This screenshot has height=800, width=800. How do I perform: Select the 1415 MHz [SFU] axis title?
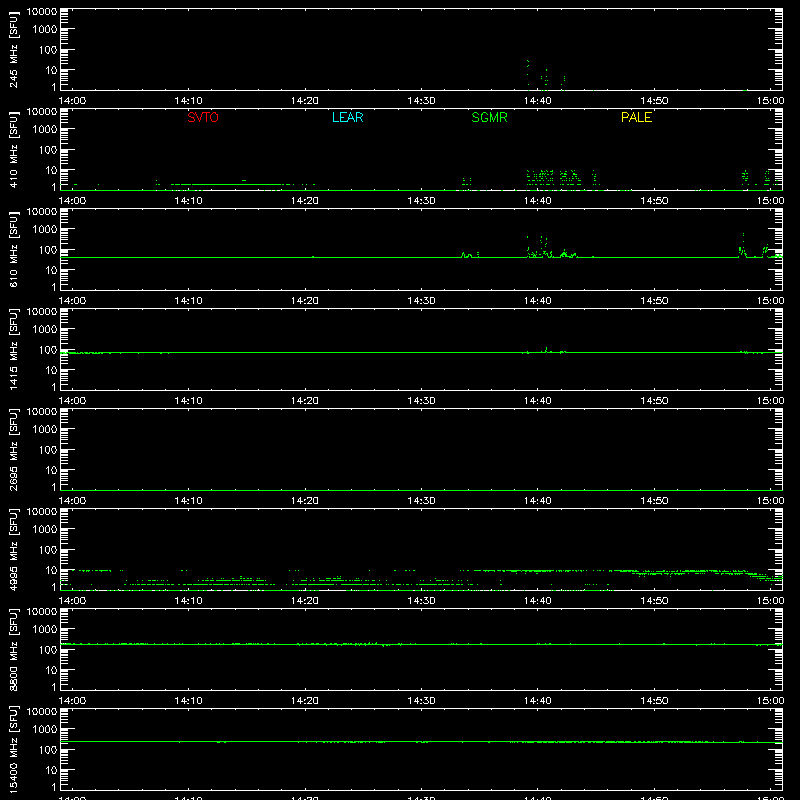point(14,349)
